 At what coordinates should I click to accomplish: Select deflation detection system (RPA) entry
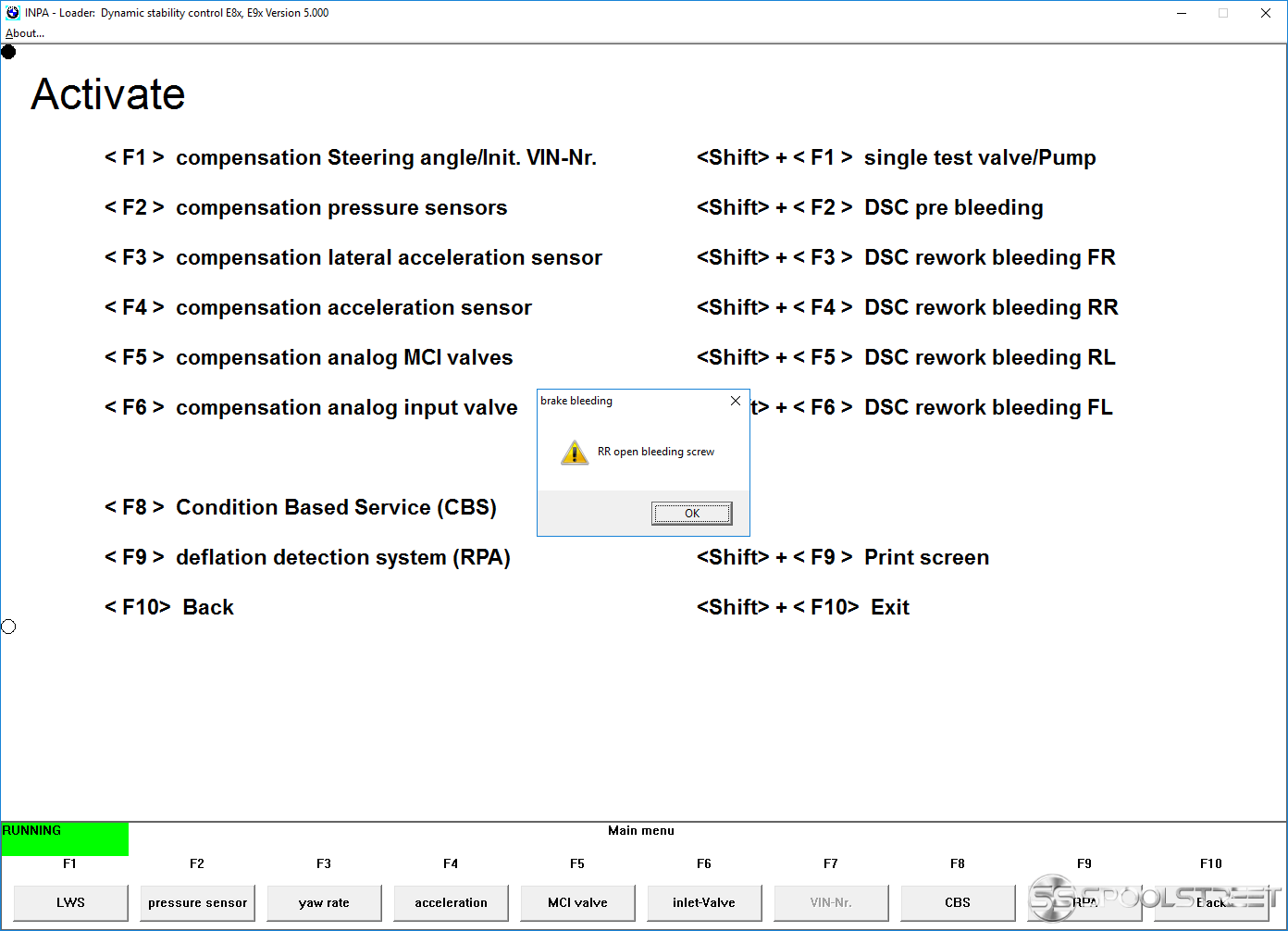[307, 557]
